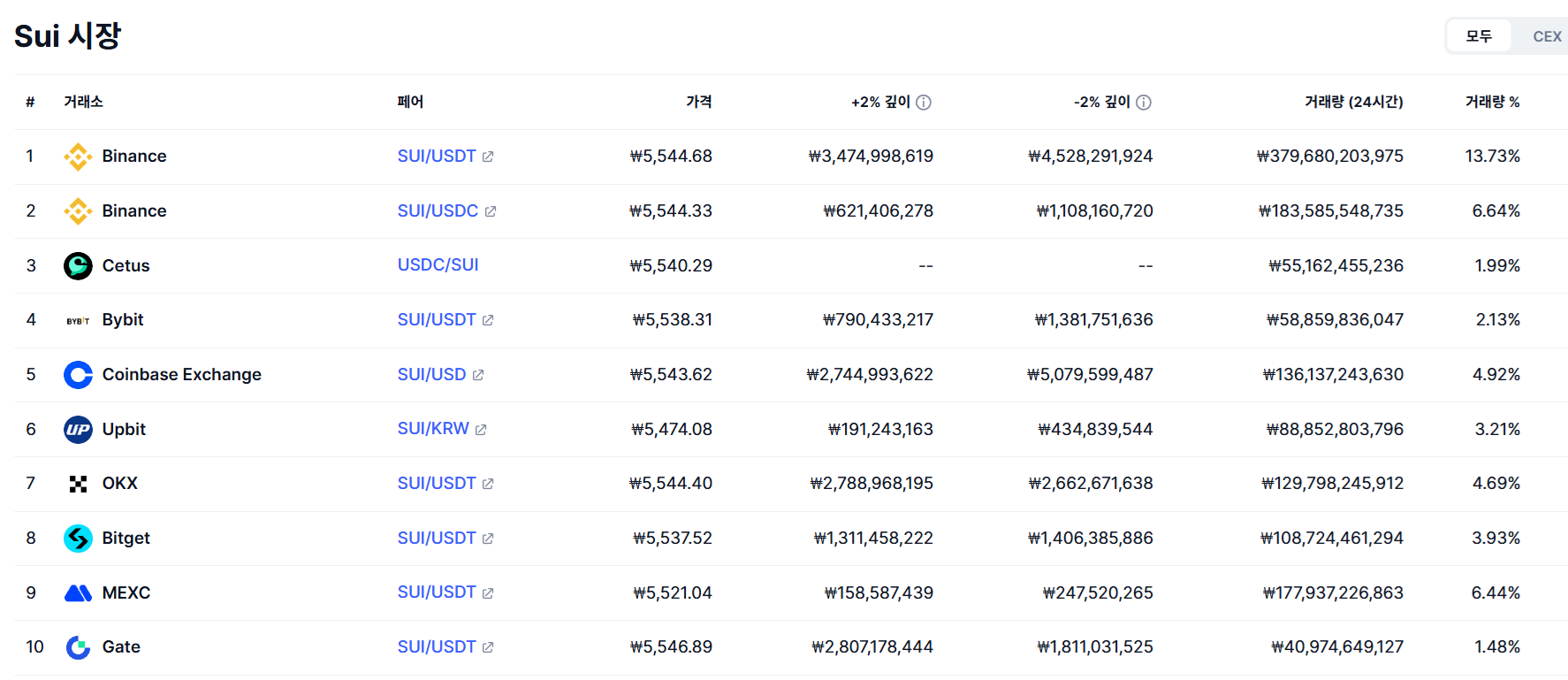The width and height of the screenshot is (1568, 680).
Task: Click Upbit price ₩5,474.08
Action: 672,429
